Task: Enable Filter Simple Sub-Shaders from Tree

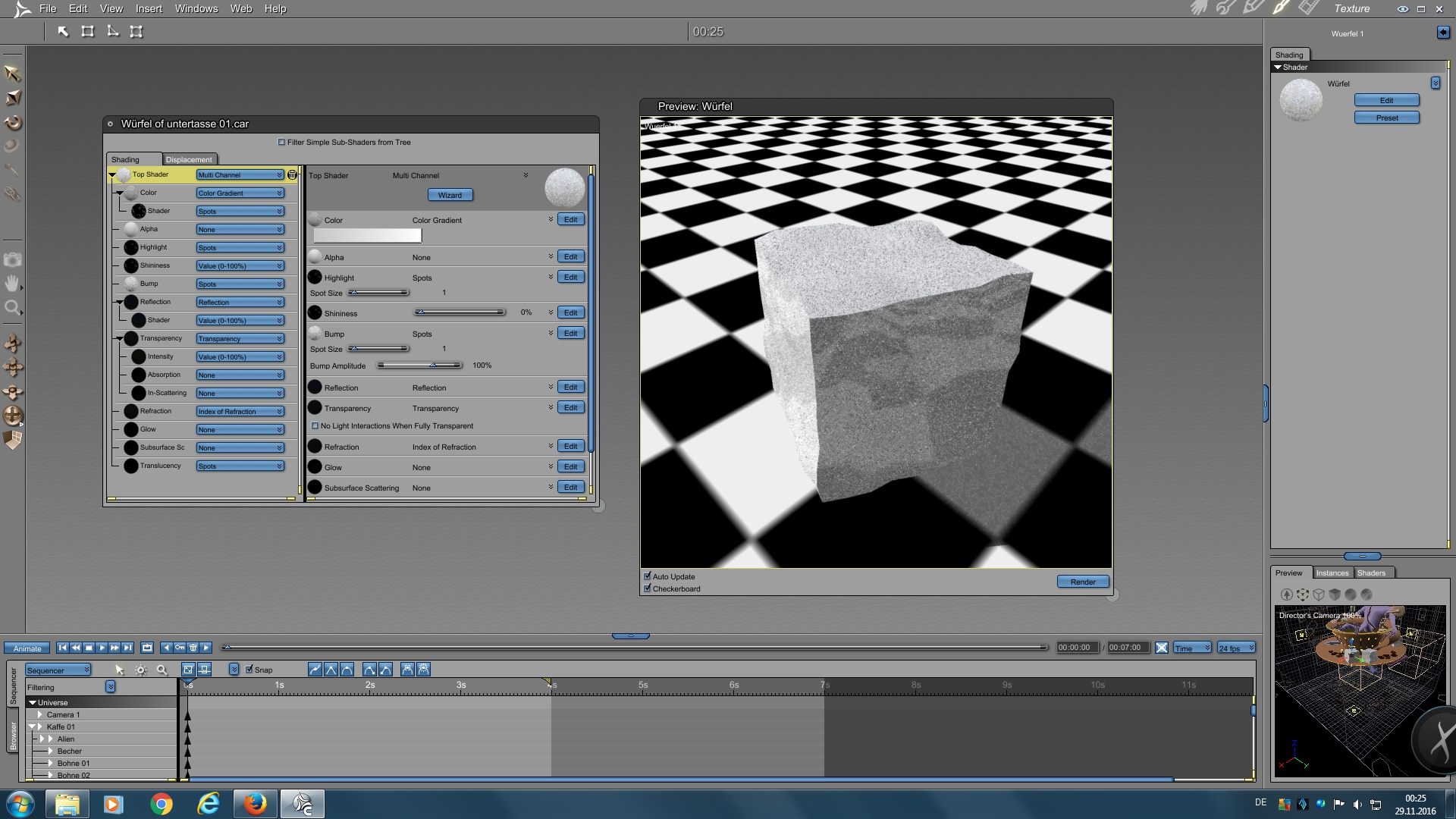Action: (281, 142)
